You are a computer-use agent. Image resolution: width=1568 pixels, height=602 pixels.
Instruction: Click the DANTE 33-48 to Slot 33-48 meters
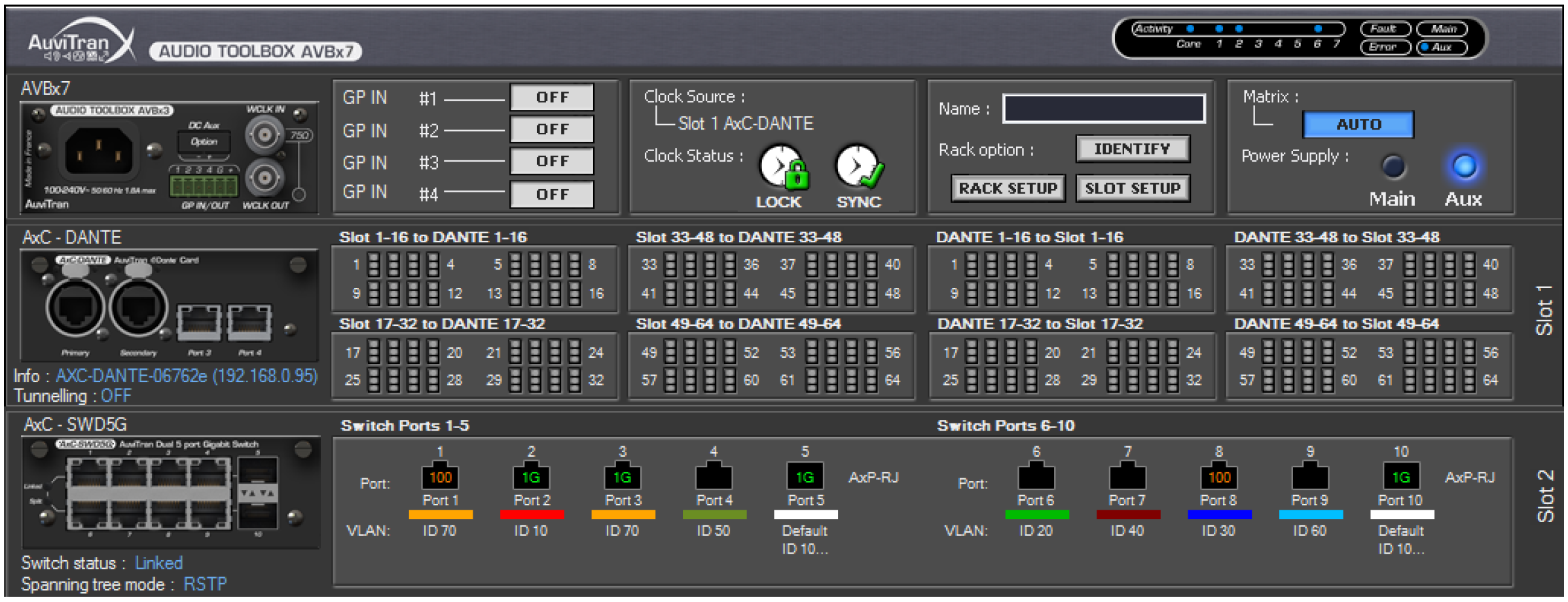(1369, 279)
